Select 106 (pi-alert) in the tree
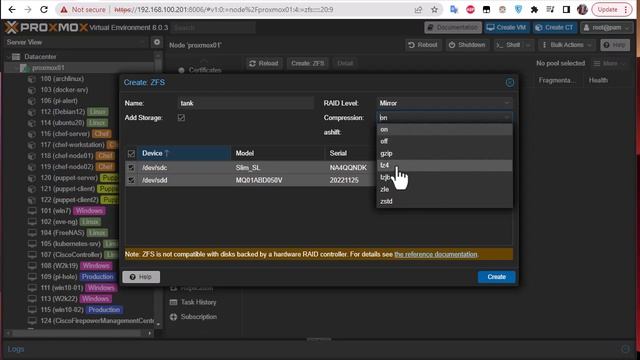 [59, 101]
